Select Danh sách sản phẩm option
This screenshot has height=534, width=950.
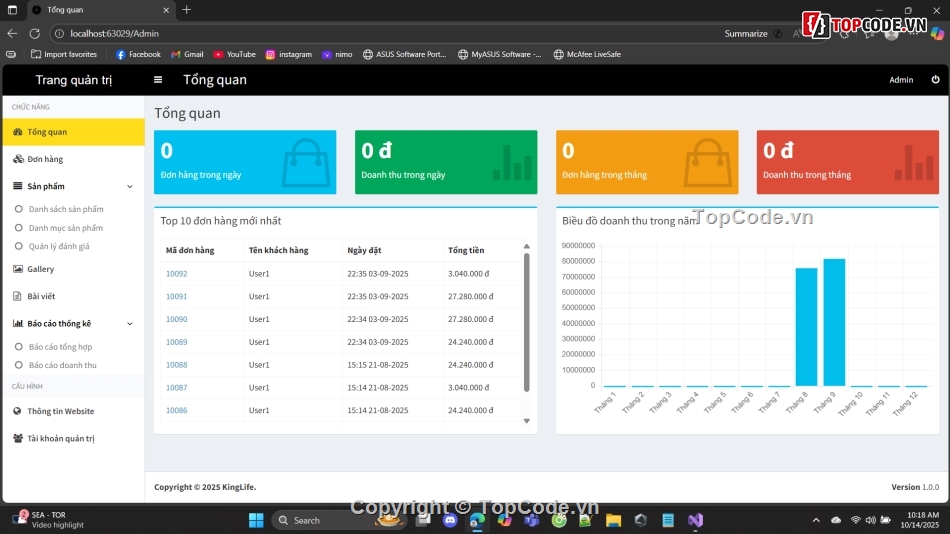(x=66, y=209)
